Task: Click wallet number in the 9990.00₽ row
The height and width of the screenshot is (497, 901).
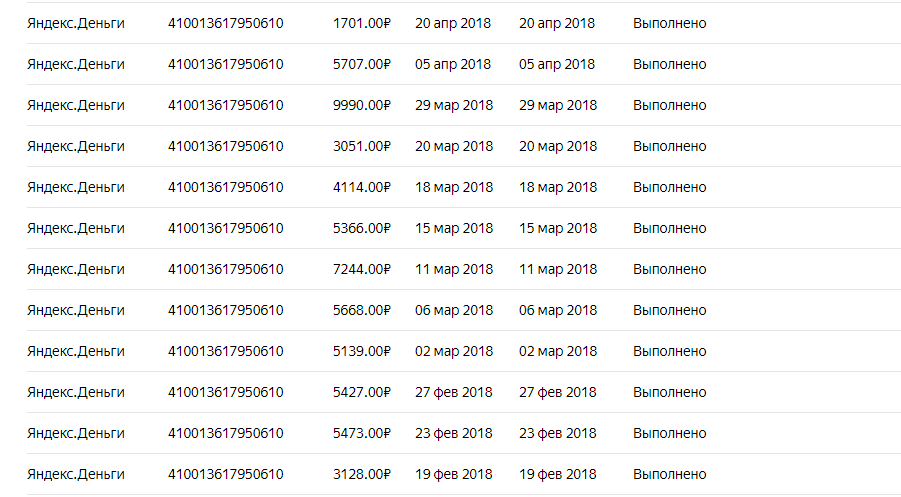Action: pyautogui.click(x=226, y=105)
